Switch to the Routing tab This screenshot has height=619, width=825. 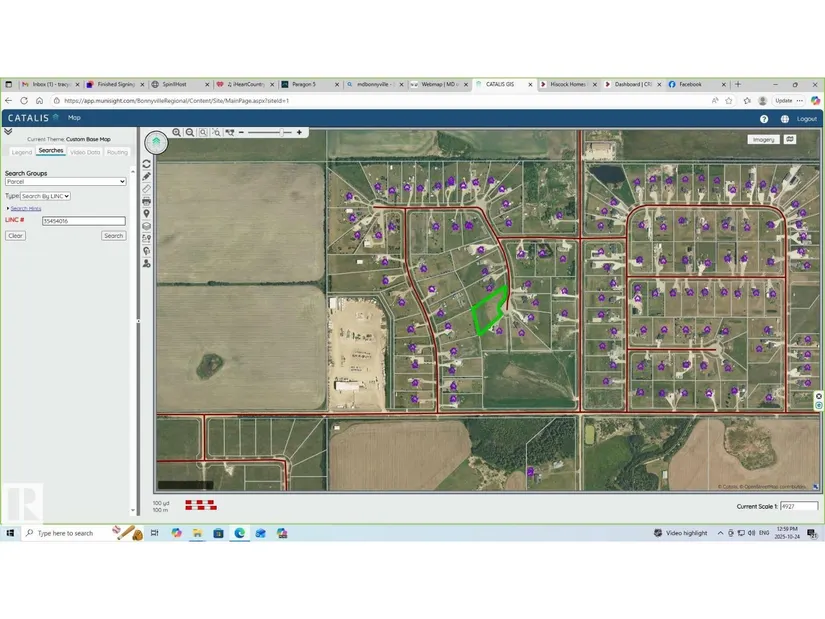117,152
